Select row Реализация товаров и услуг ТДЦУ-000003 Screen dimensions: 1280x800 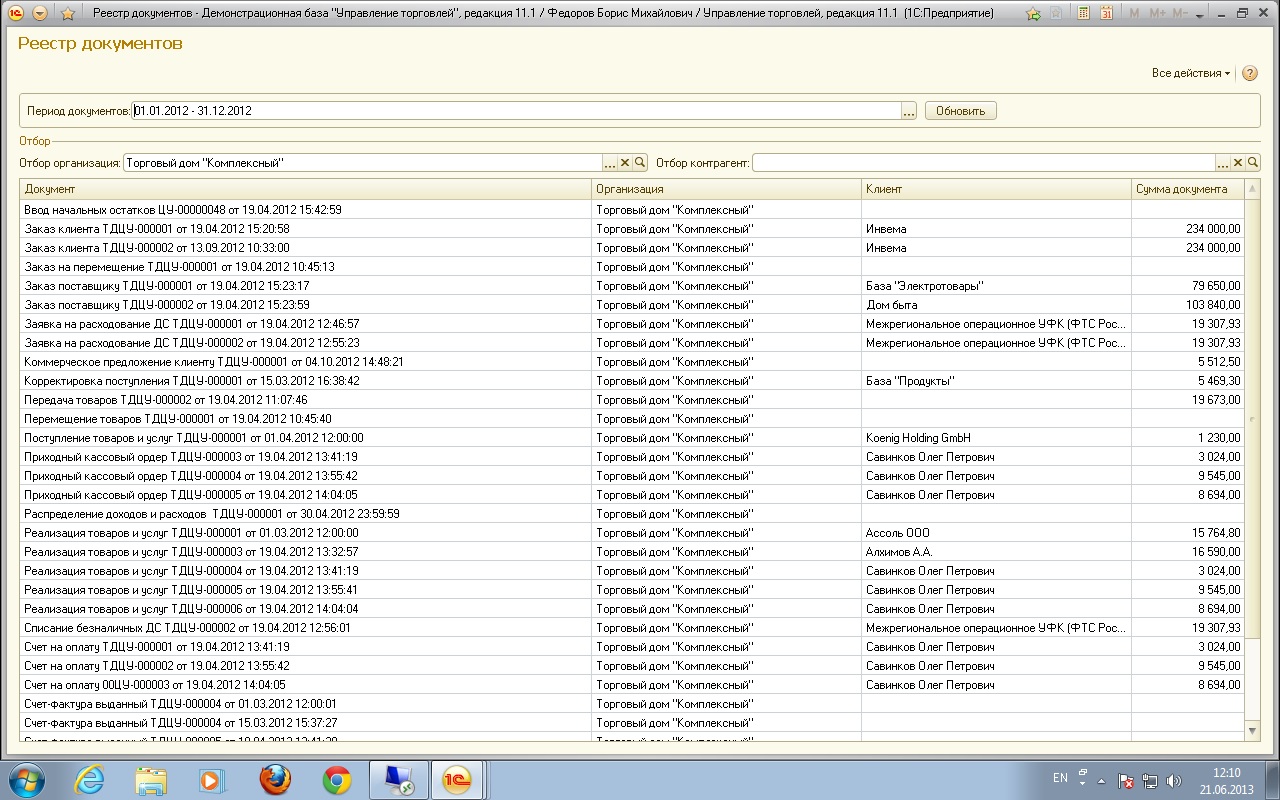pos(633,552)
